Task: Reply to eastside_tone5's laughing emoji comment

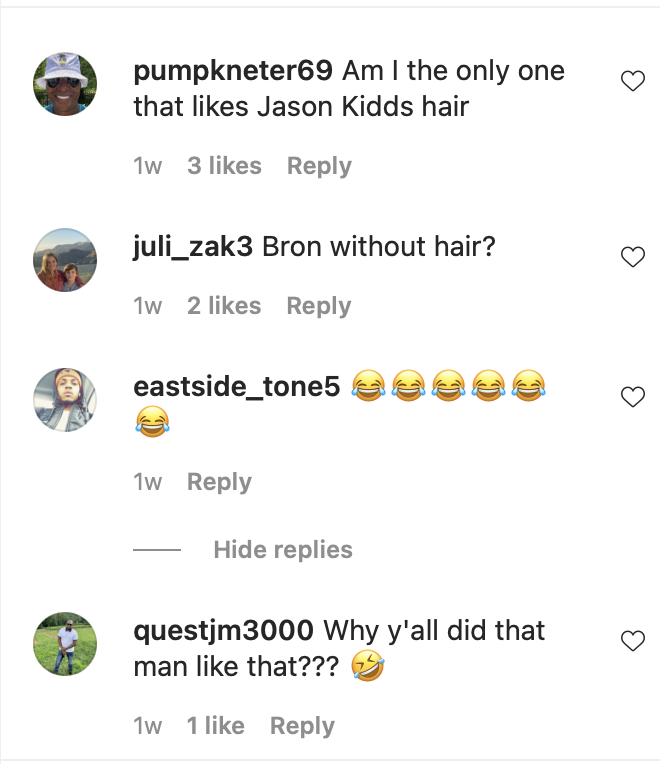Action: tap(220, 482)
